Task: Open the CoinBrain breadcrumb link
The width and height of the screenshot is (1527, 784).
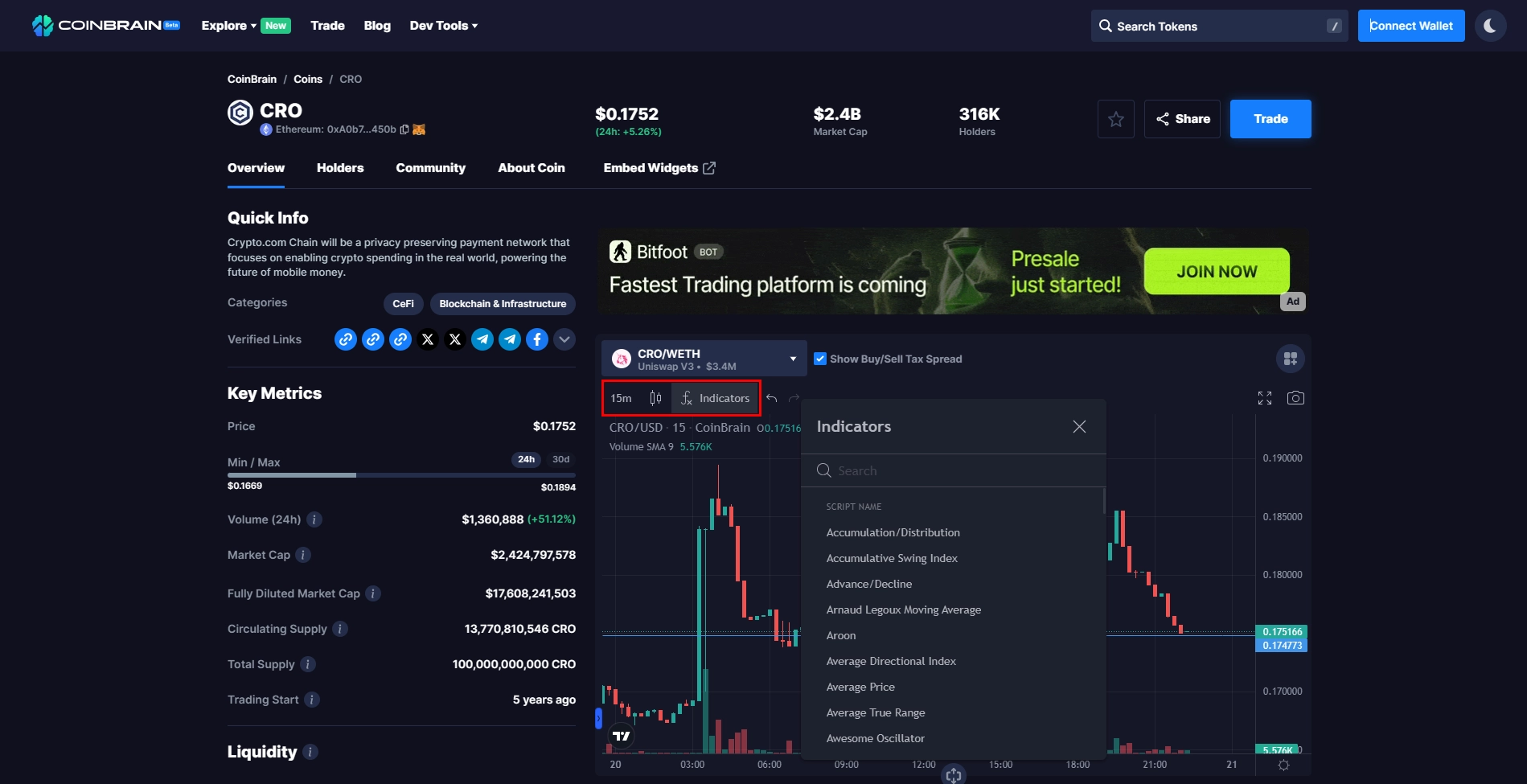Action: pyautogui.click(x=252, y=79)
